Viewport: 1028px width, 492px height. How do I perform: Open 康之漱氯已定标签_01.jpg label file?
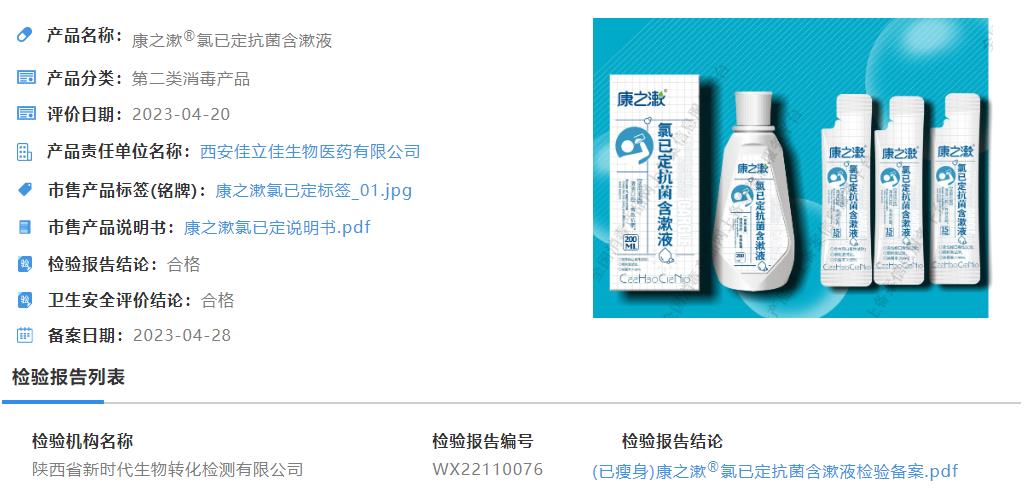313,191
